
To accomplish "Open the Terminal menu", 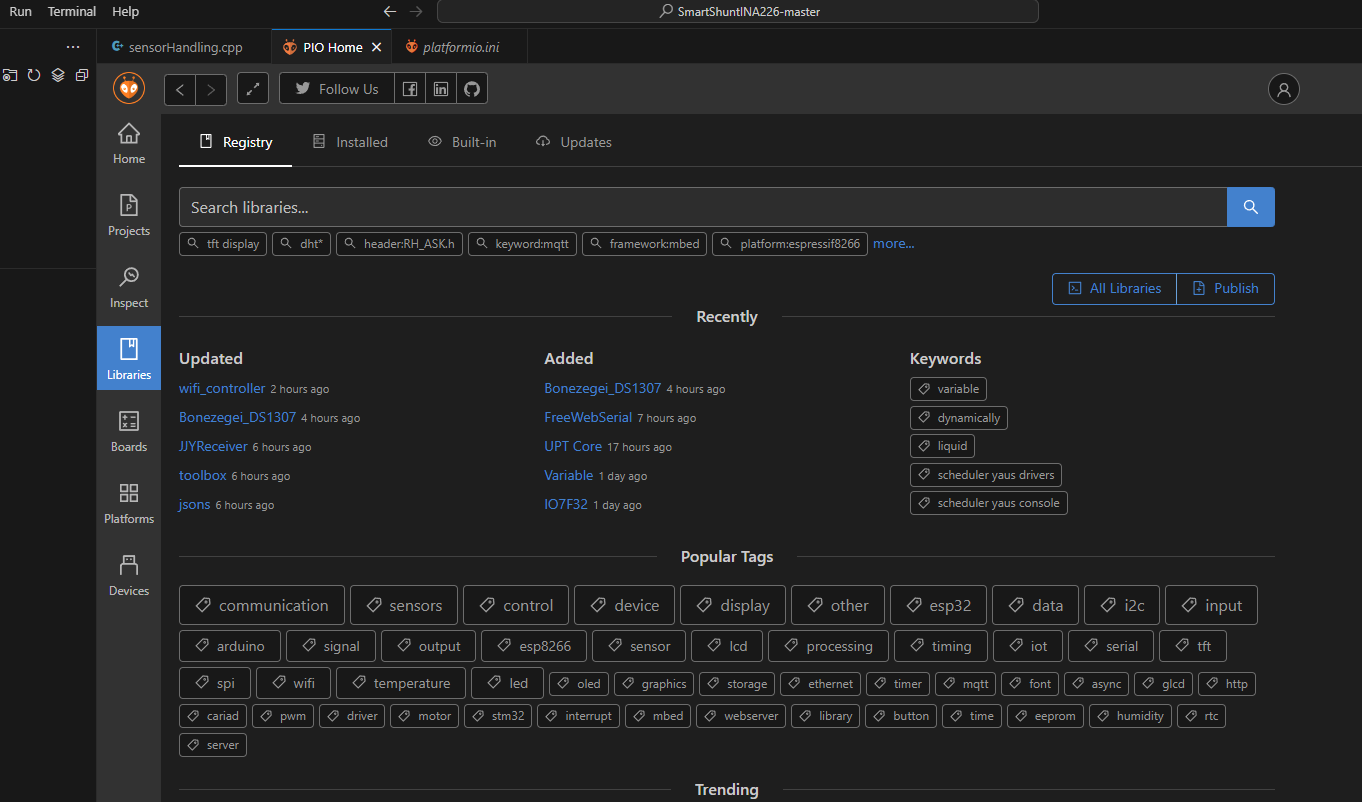I will (72, 12).
